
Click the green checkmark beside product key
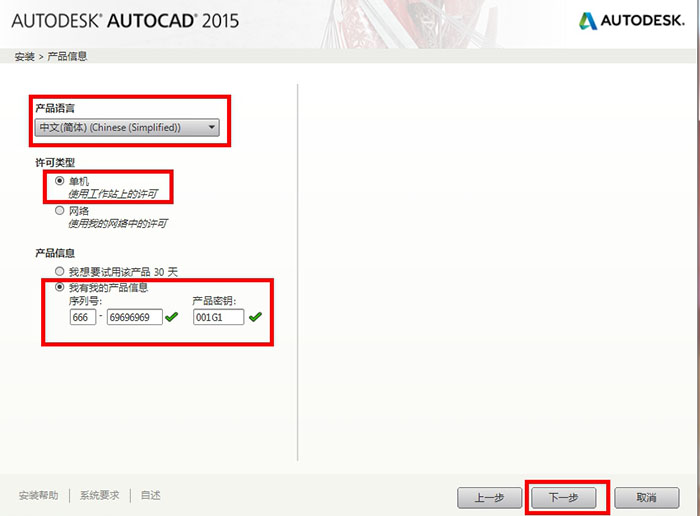coord(255,317)
